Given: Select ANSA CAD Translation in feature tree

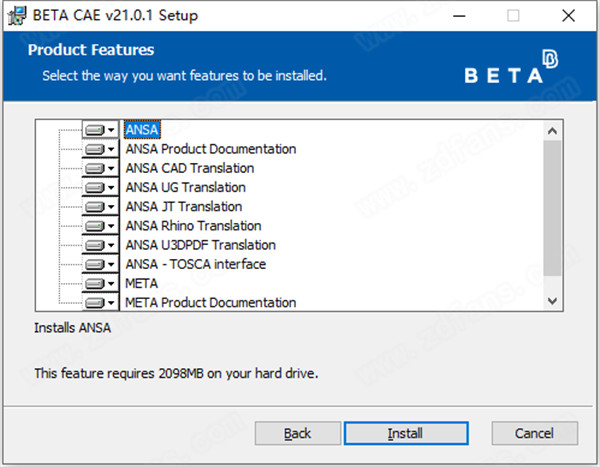Looking at the screenshot, I should point(190,168).
